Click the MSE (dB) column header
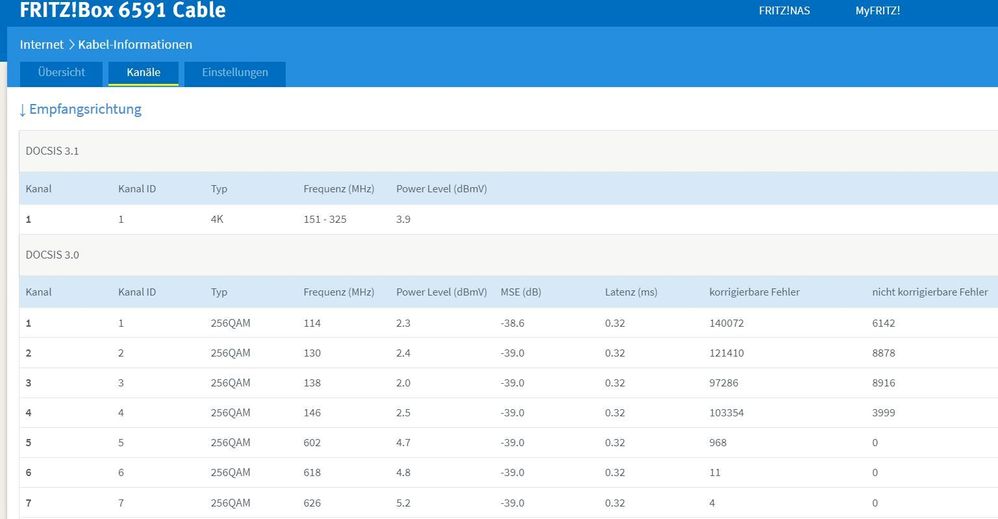 pos(520,292)
